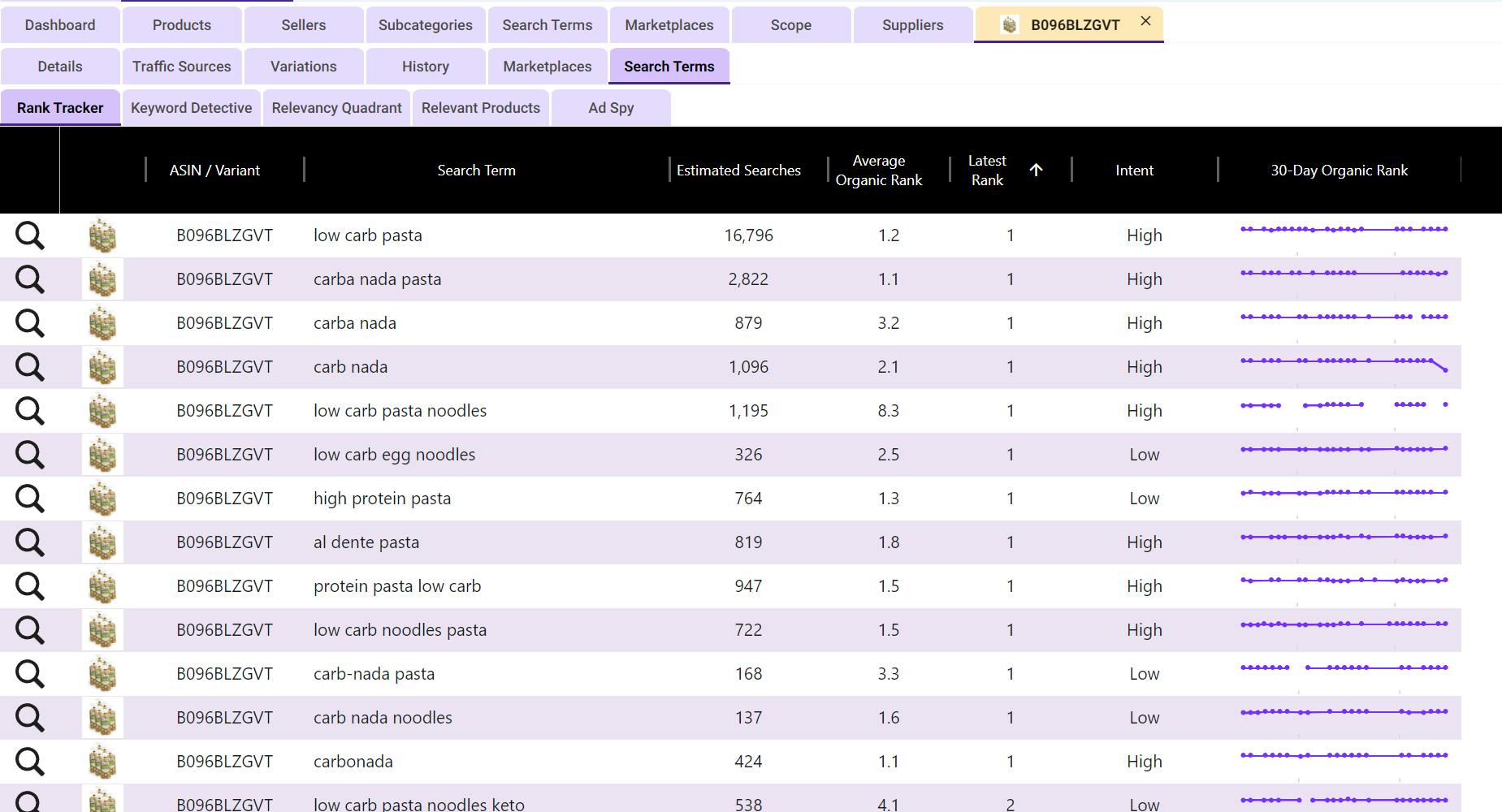Open the Ad Spy tab
Screen dimensions: 1502x812
611,108
